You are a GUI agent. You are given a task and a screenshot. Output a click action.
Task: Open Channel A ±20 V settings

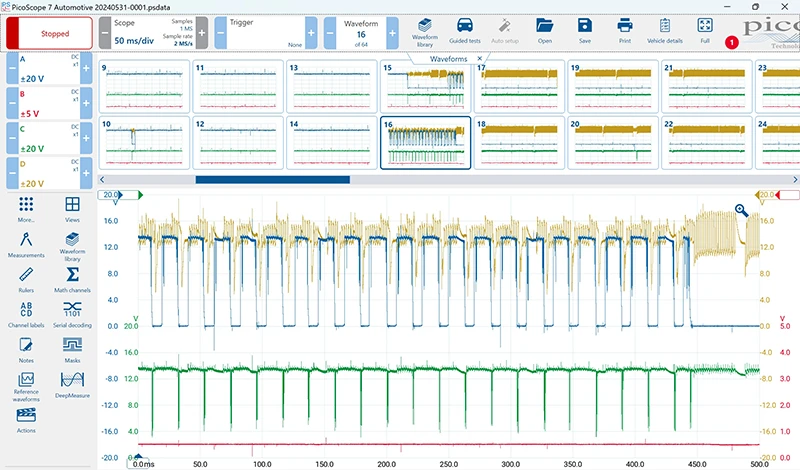click(49, 68)
